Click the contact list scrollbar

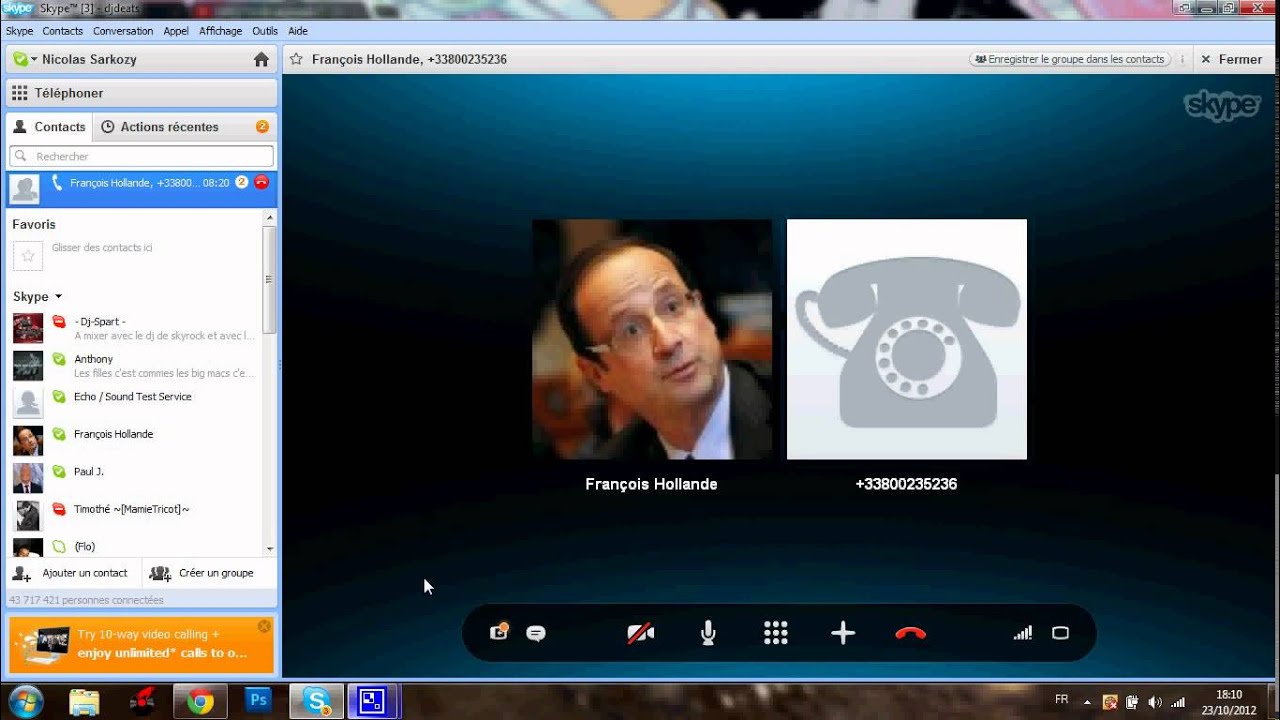click(x=269, y=280)
